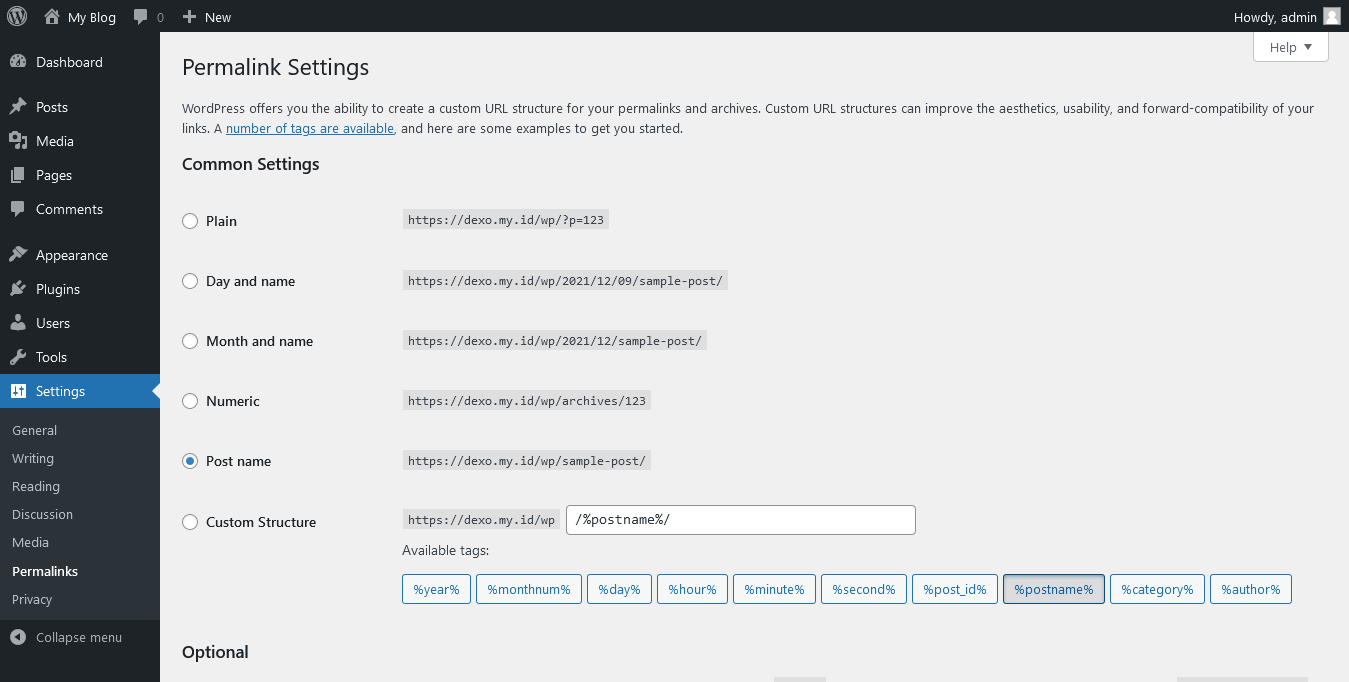
Task: Open Posts via the pushpin icon
Action: click(18, 107)
